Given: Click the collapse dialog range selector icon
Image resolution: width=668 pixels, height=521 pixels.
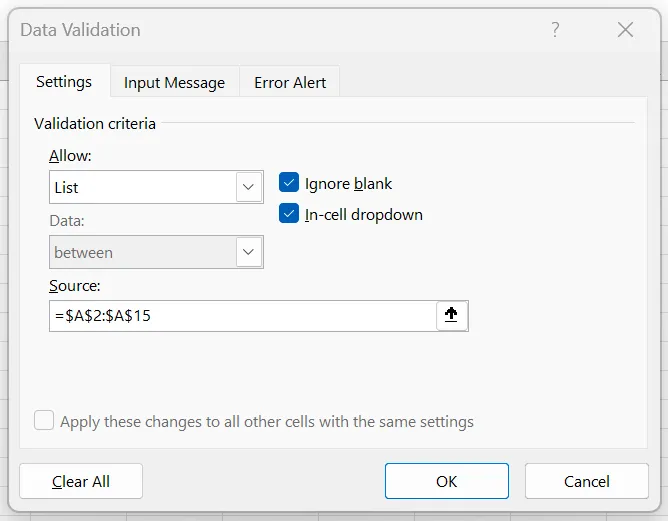Looking at the screenshot, I should 451,315.
